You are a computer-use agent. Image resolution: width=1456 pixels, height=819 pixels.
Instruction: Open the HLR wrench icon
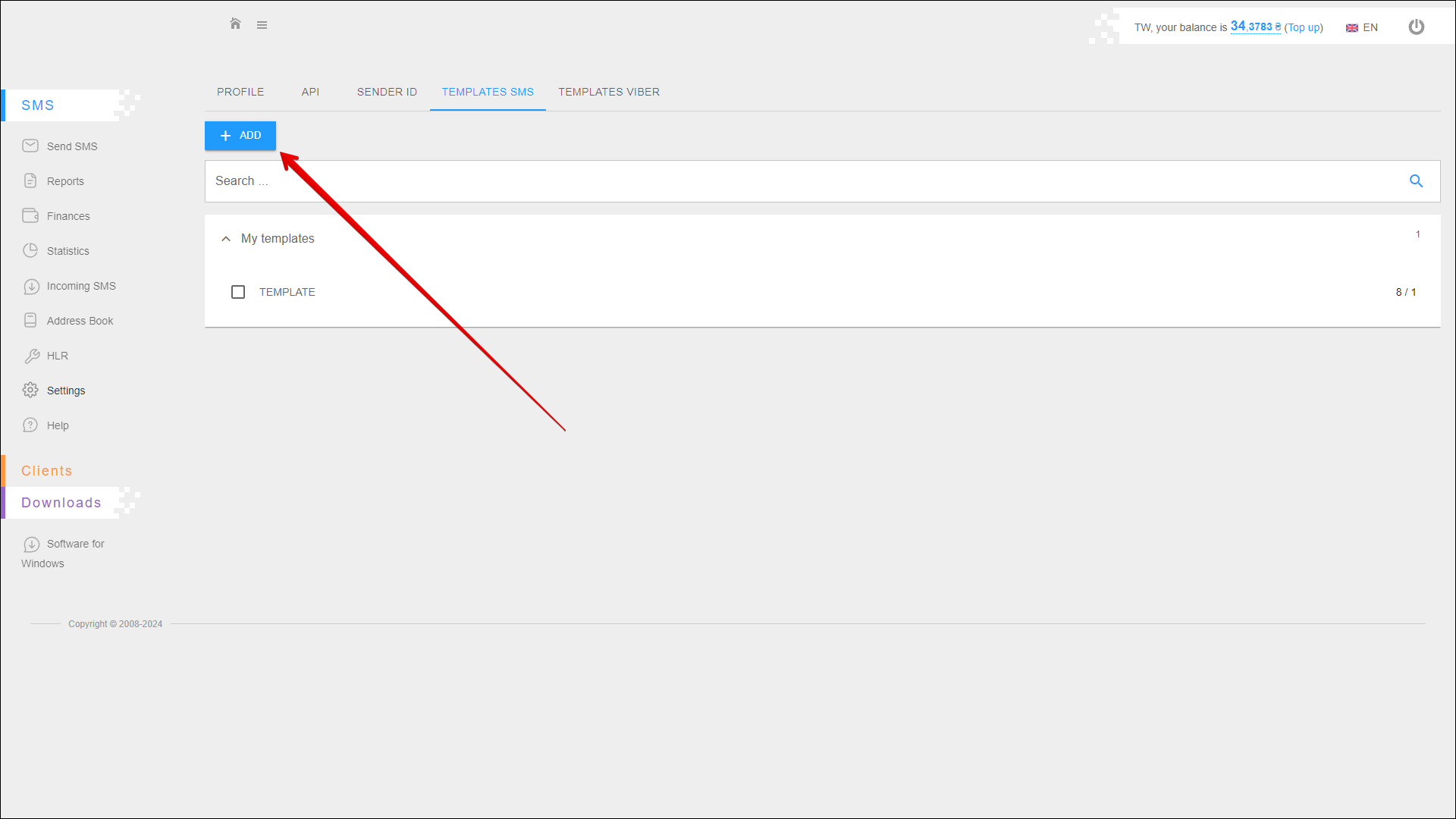tap(31, 356)
